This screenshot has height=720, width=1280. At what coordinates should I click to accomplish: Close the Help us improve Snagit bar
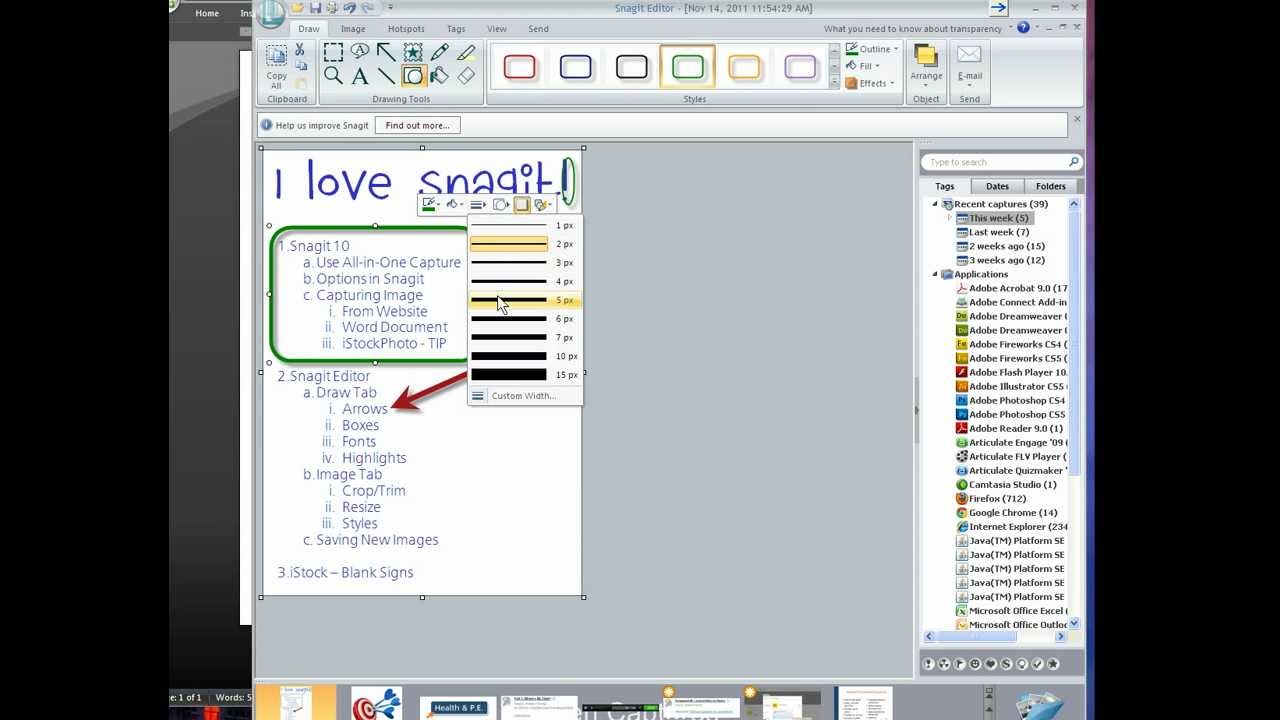point(1077,119)
